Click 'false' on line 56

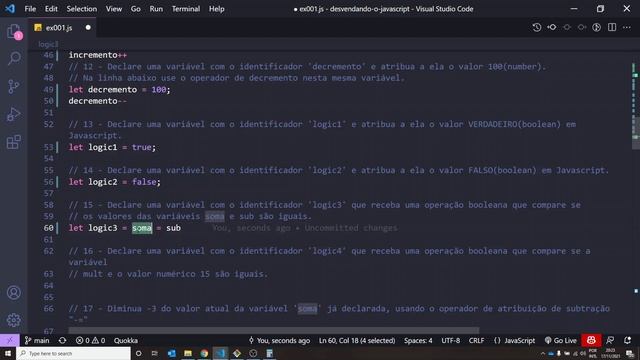144,182
